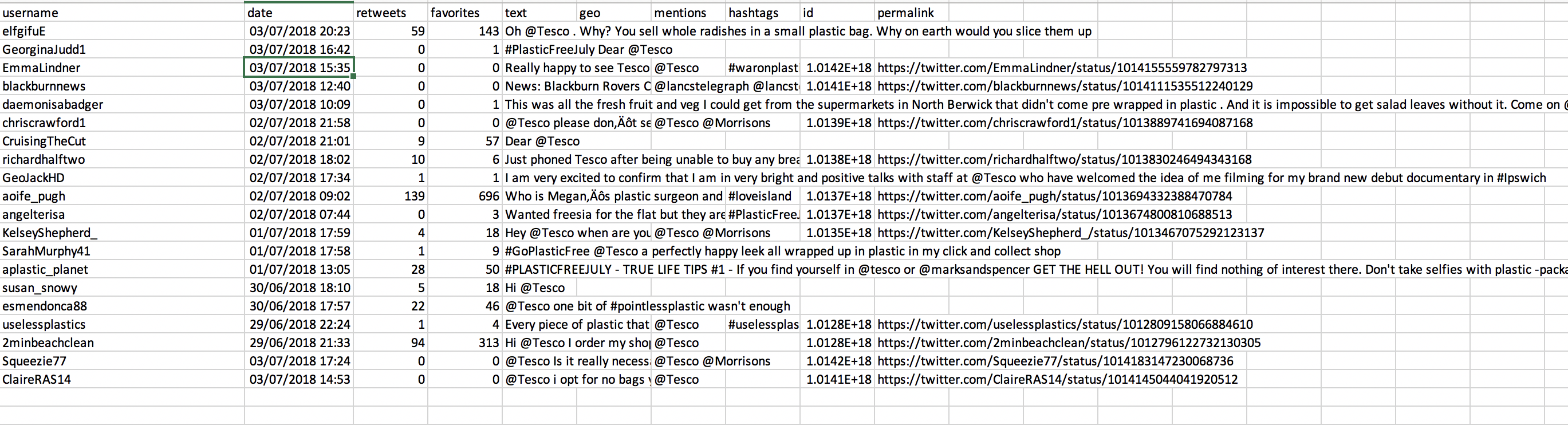1568x425 pixels.
Task: Select the 2minbeachclean username cell
Action: point(122,343)
